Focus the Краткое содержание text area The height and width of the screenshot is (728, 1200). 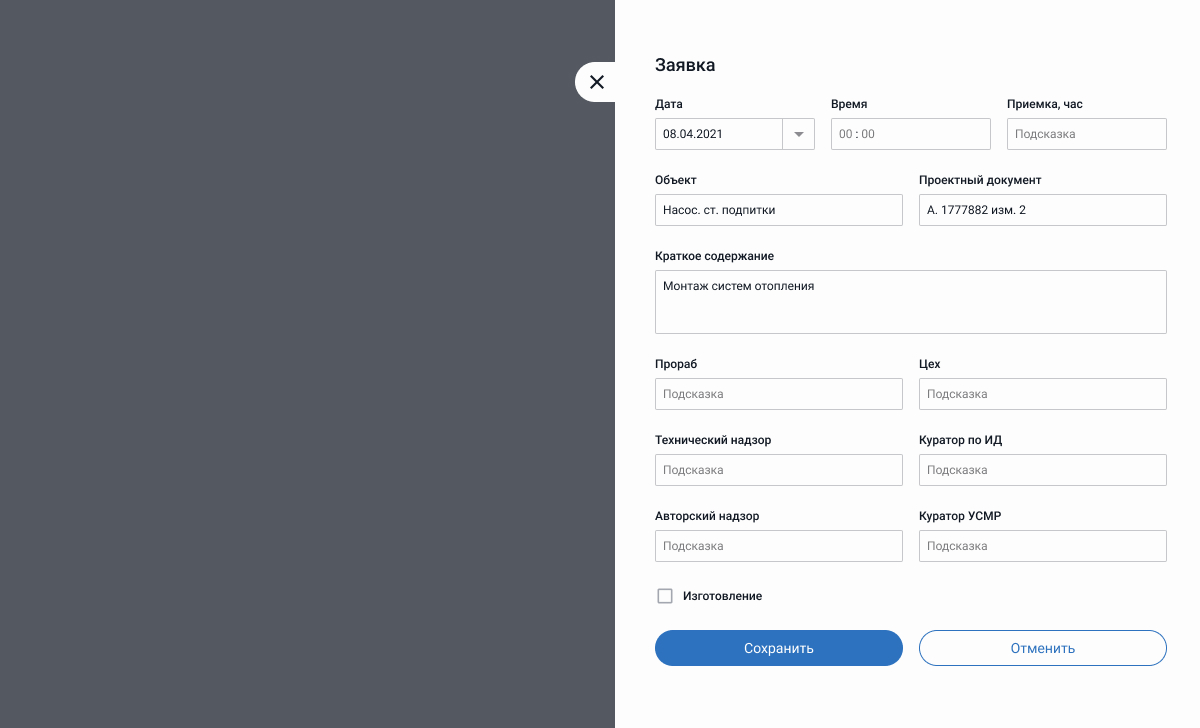point(910,302)
